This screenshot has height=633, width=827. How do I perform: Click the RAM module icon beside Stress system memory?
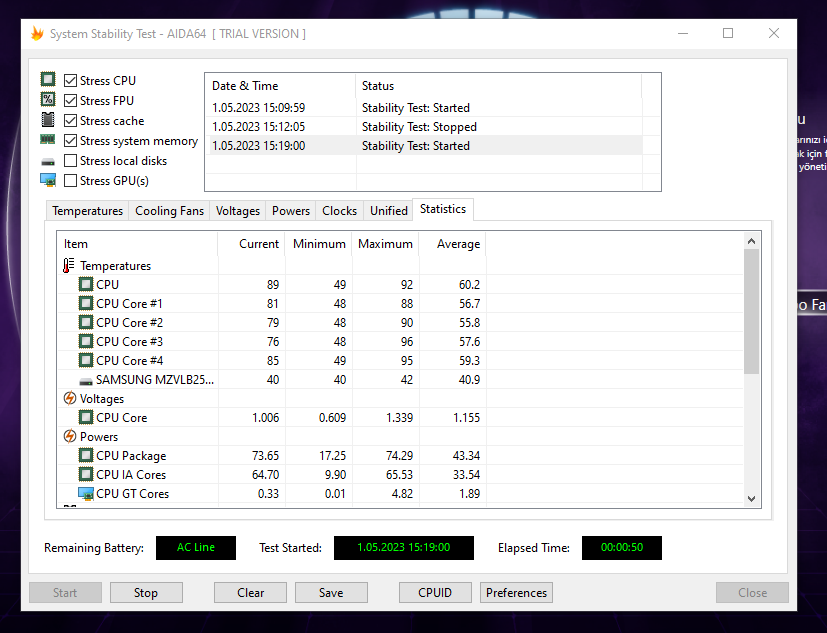[x=48, y=140]
